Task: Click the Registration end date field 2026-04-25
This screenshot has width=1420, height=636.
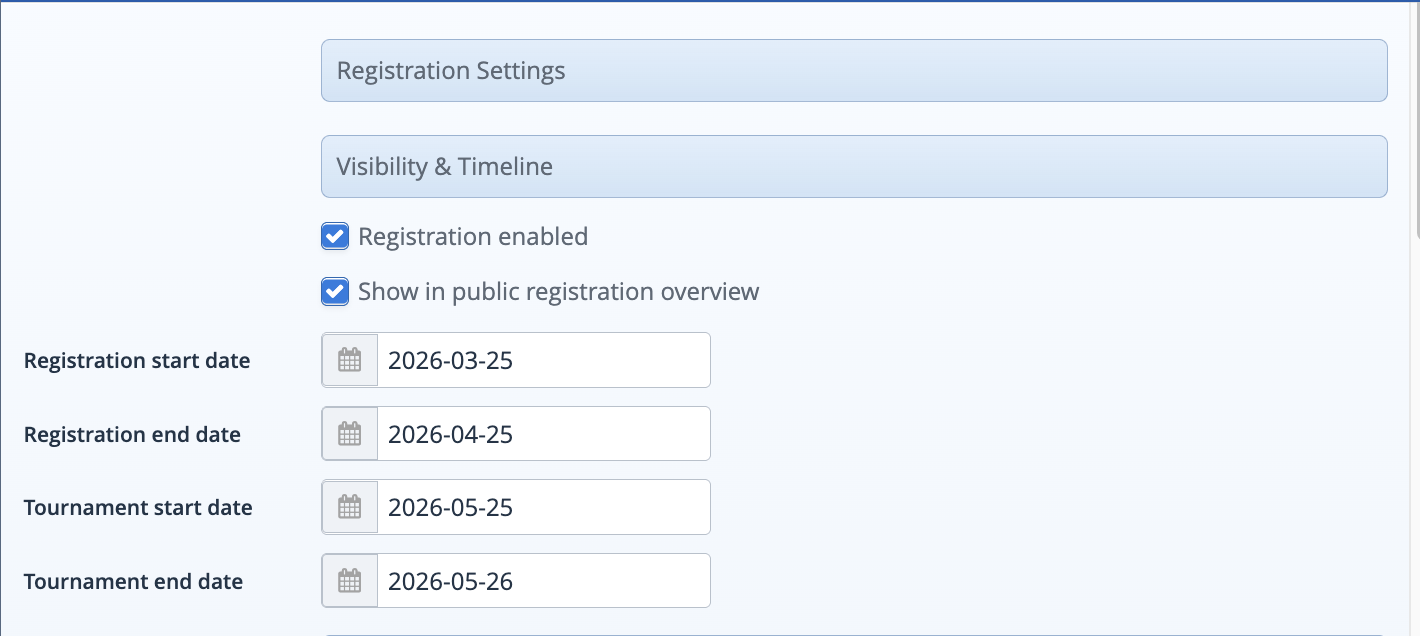Action: 543,434
